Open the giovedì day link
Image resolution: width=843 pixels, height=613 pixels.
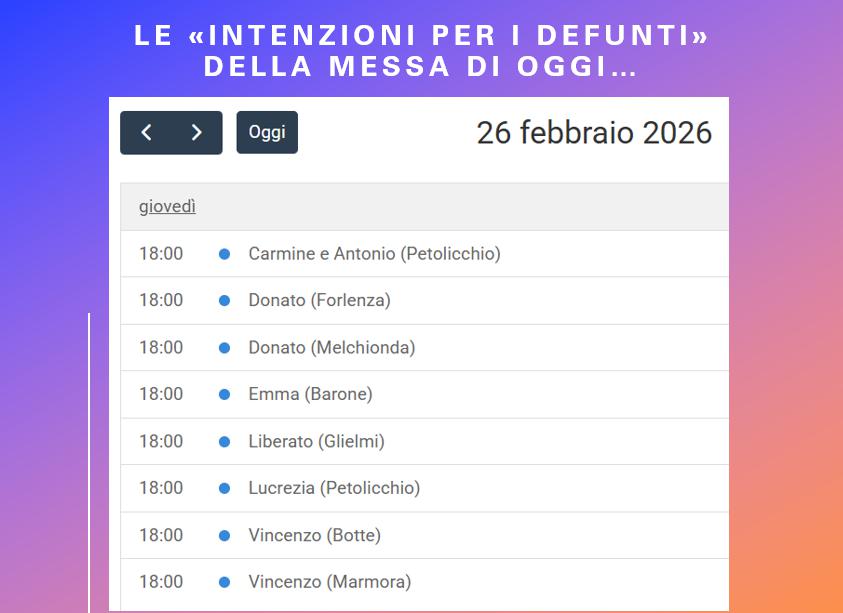pyautogui.click(x=167, y=207)
